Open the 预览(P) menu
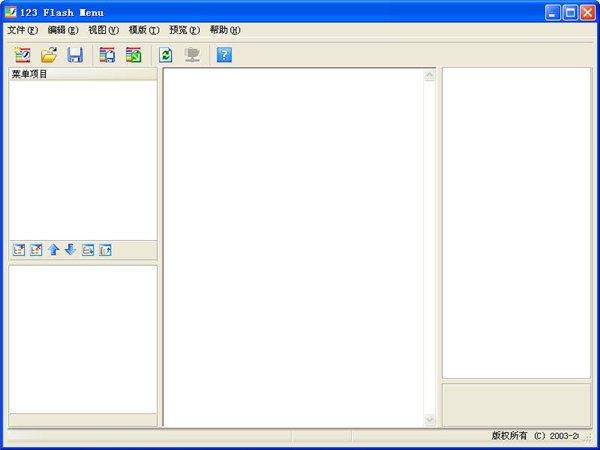Viewport: 600px width, 450px height. tap(184, 30)
